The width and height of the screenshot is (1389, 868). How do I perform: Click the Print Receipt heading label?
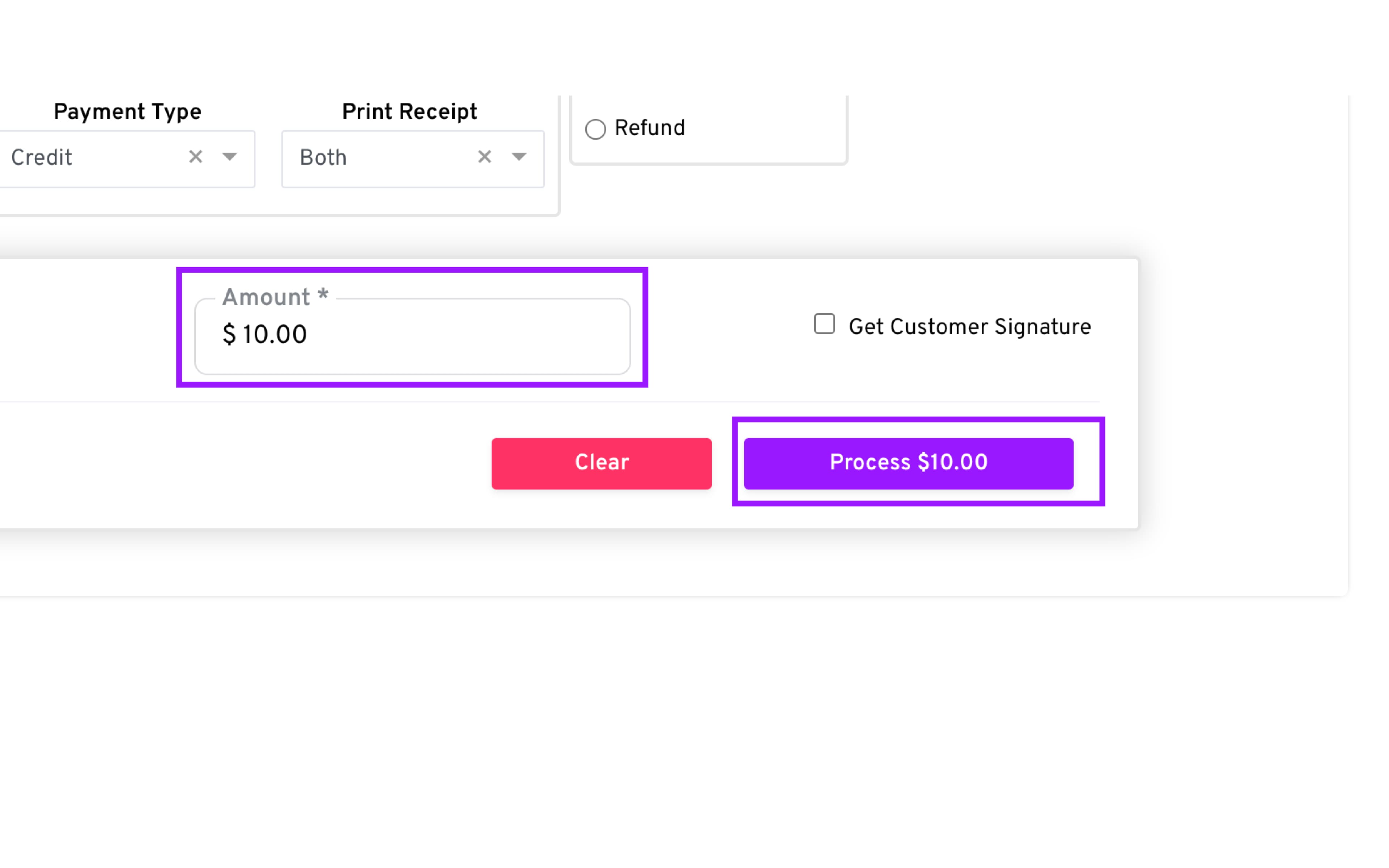coord(409,111)
